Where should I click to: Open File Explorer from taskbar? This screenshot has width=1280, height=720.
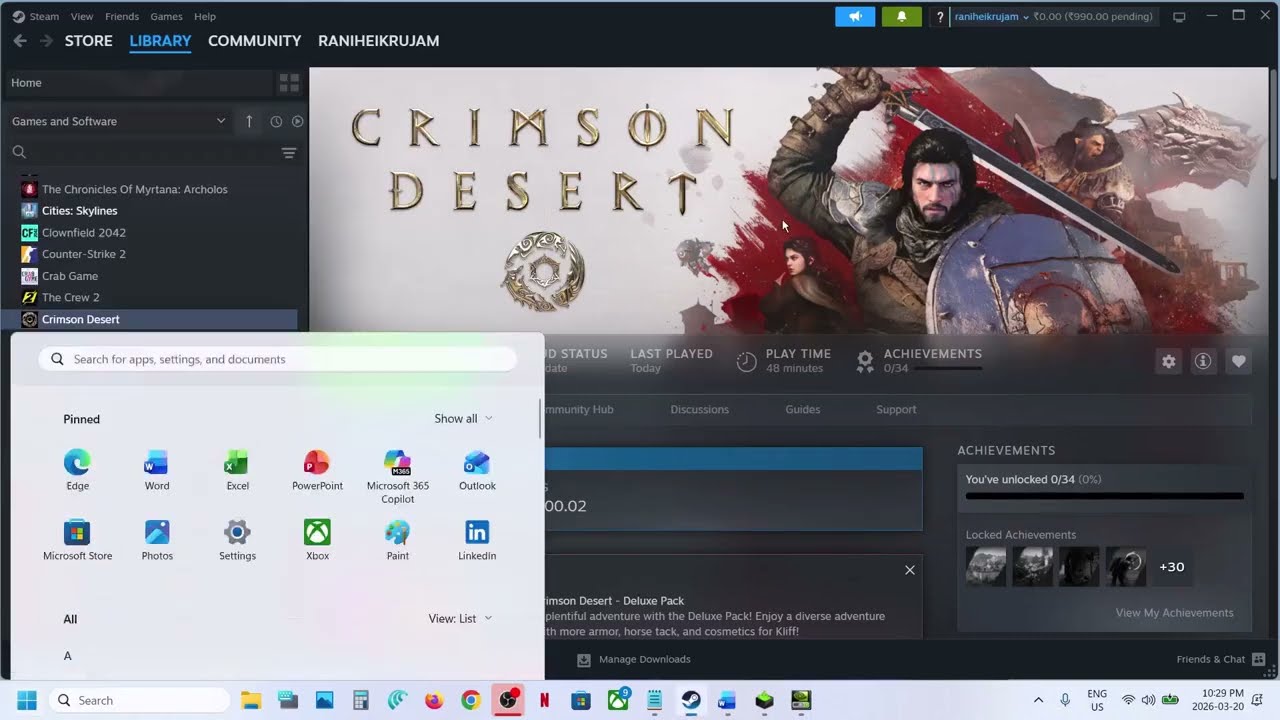[x=251, y=700]
